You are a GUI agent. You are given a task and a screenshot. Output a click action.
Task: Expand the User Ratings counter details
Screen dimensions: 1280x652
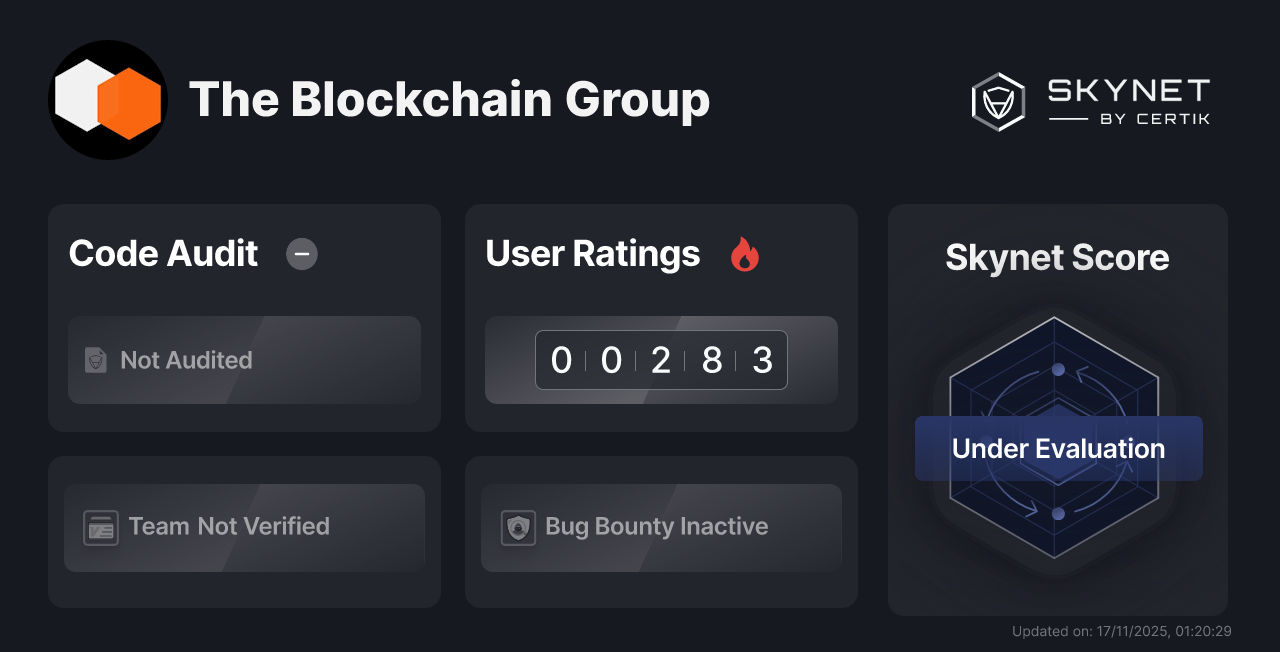pyautogui.click(x=661, y=360)
